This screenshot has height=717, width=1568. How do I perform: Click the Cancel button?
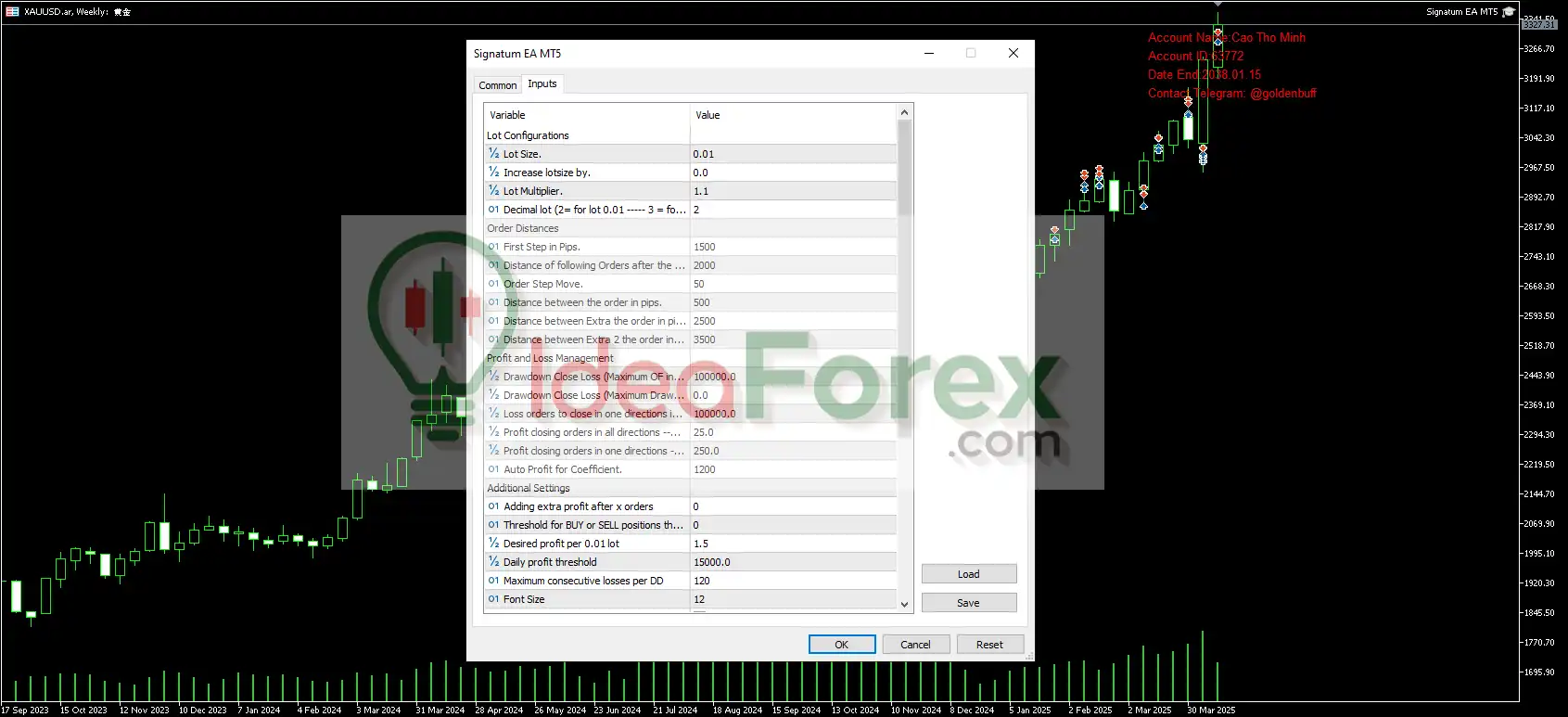[915, 645]
